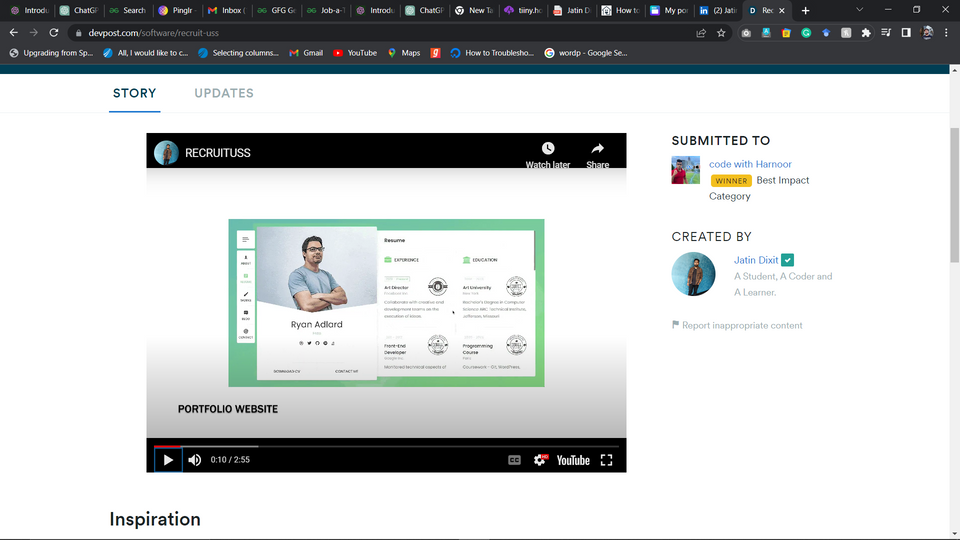The height and width of the screenshot is (540, 960).
Task: Click the Watch later clock icon
Action: [x=548, y=149]
